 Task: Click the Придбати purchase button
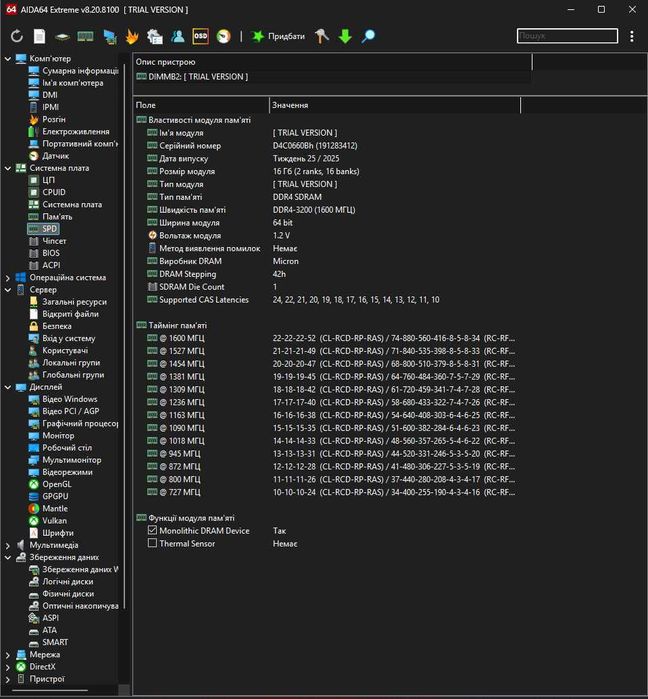(x=278, y=36)
